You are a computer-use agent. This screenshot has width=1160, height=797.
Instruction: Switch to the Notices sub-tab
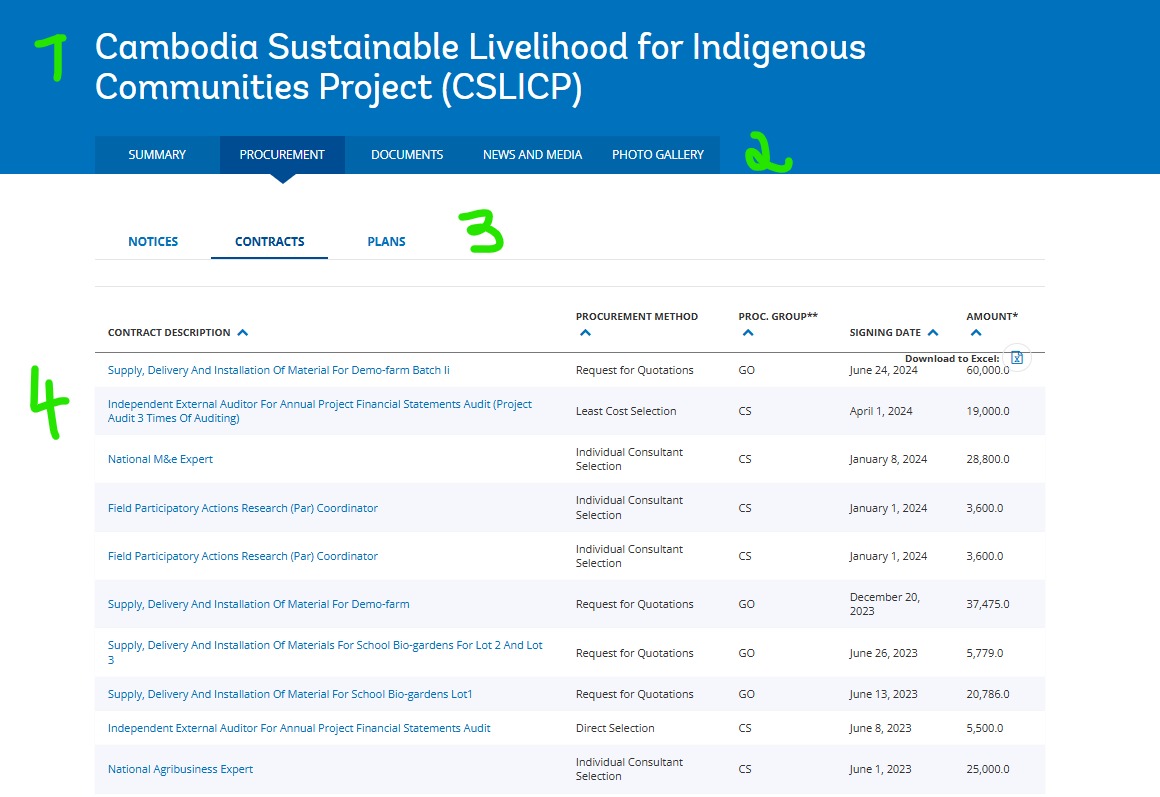(153, 242)
